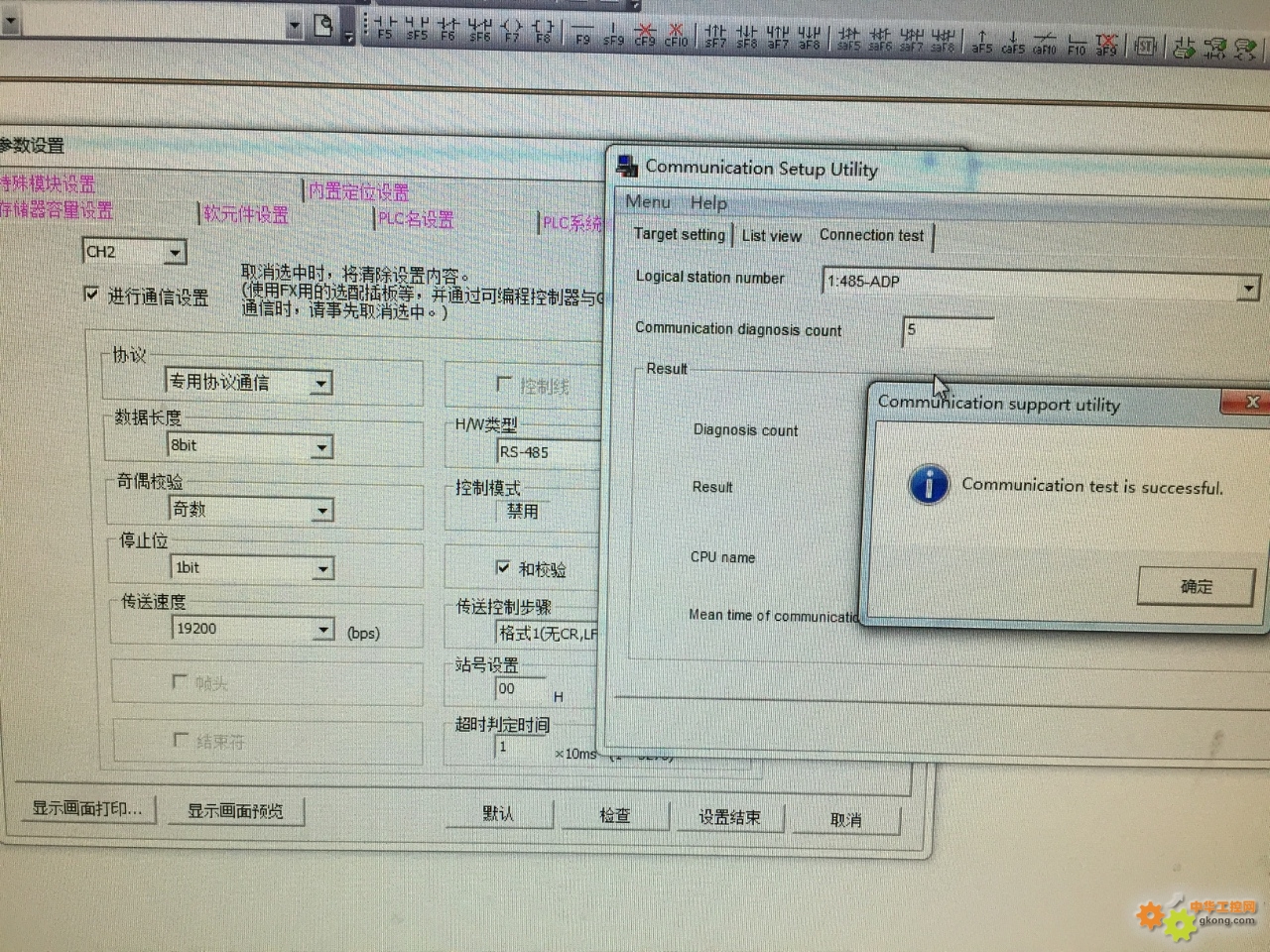Click the saF5 toolbar icon
The width and height of the screenshot is (1270, 952).
click(849, 39)
